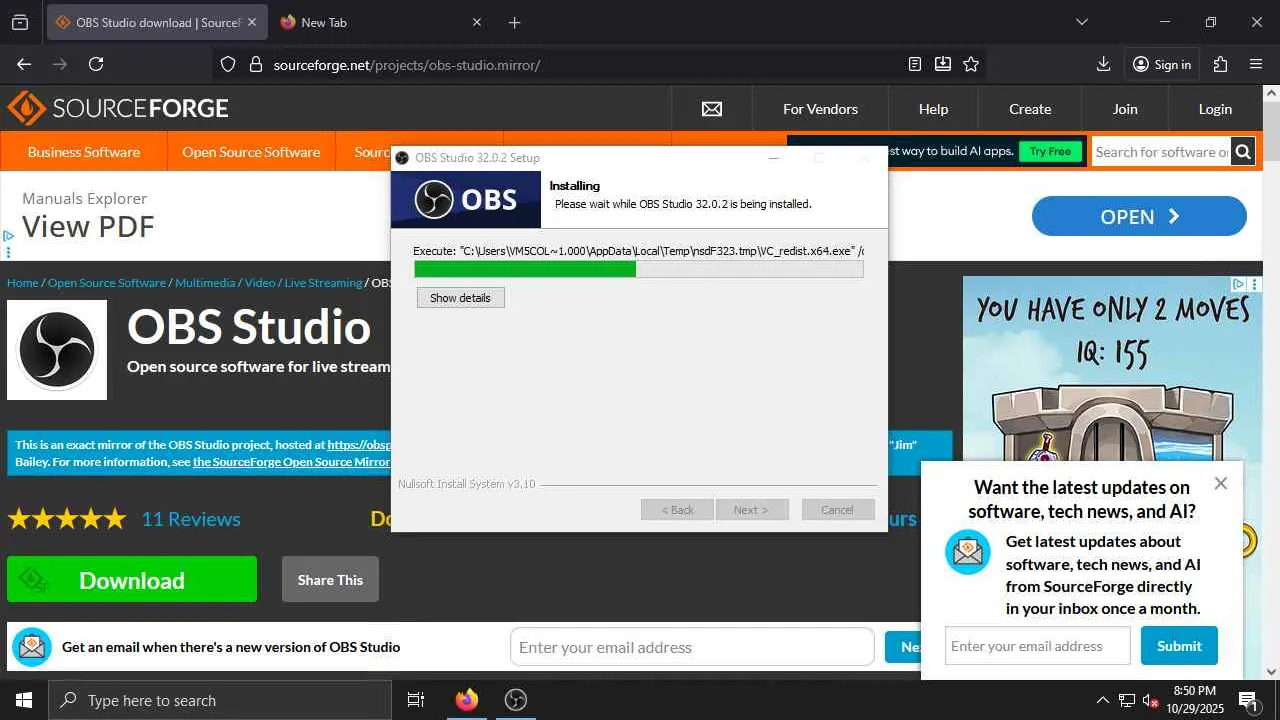Open the Help menu item

(x=933, y=109)
